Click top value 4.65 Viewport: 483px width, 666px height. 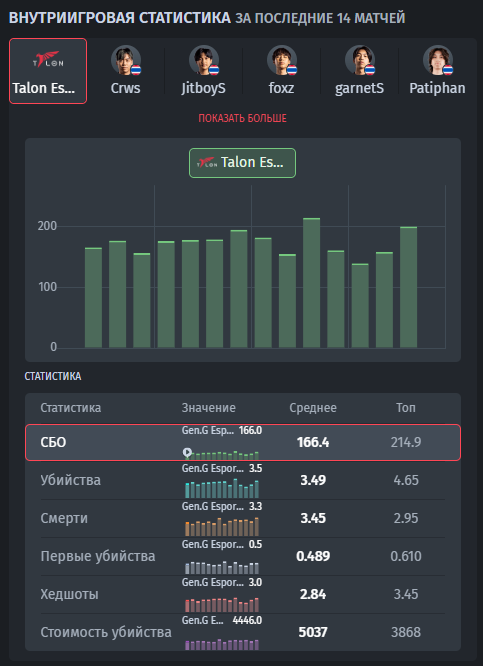[x=406, y=480]
